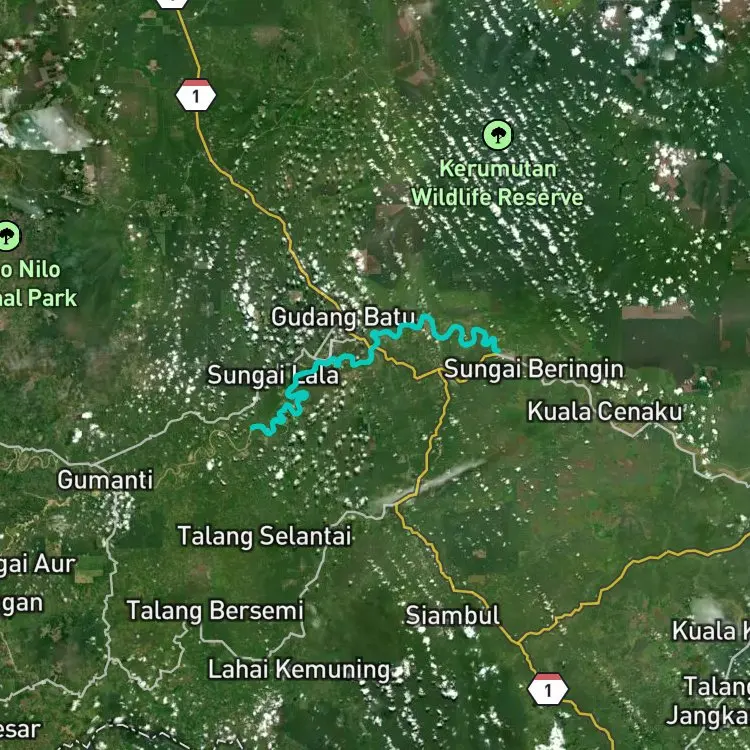Viewport: 750px width, 750px height.
Task: Select the Sungai Lala place label
Action: point(273,375)
